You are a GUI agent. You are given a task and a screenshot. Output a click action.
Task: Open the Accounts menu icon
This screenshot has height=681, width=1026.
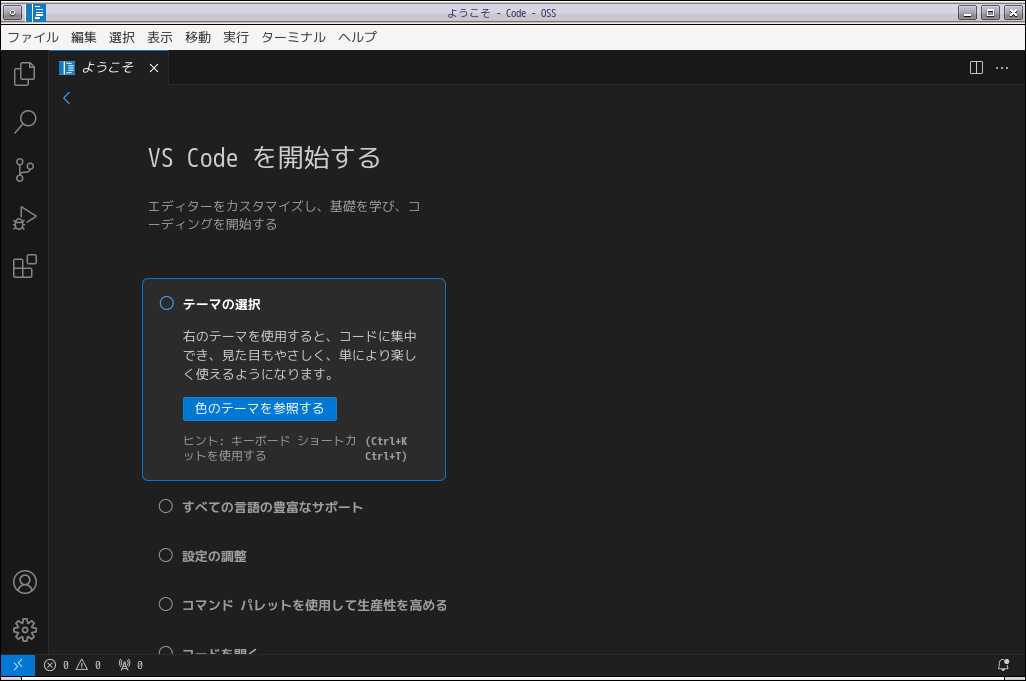pos(25,582)
